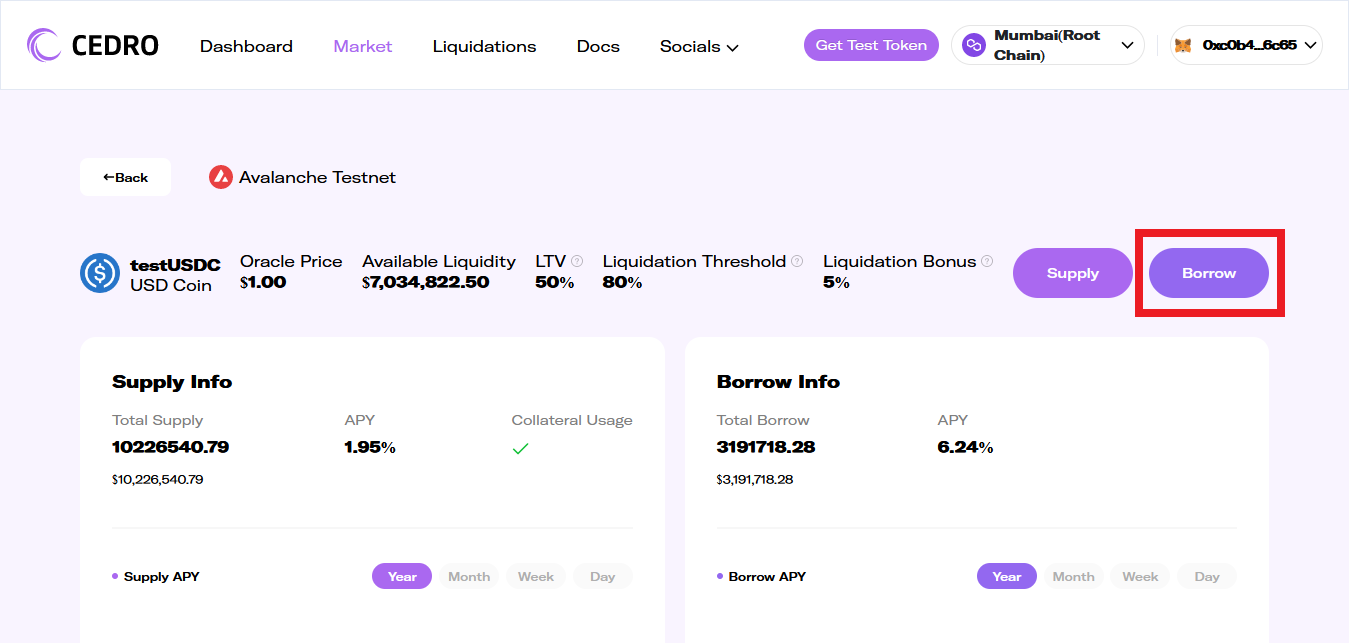Open the Mumbai(Root Chain) network selector
1349x643 pixels.
pyautogui.click(x=1047, y=45)
